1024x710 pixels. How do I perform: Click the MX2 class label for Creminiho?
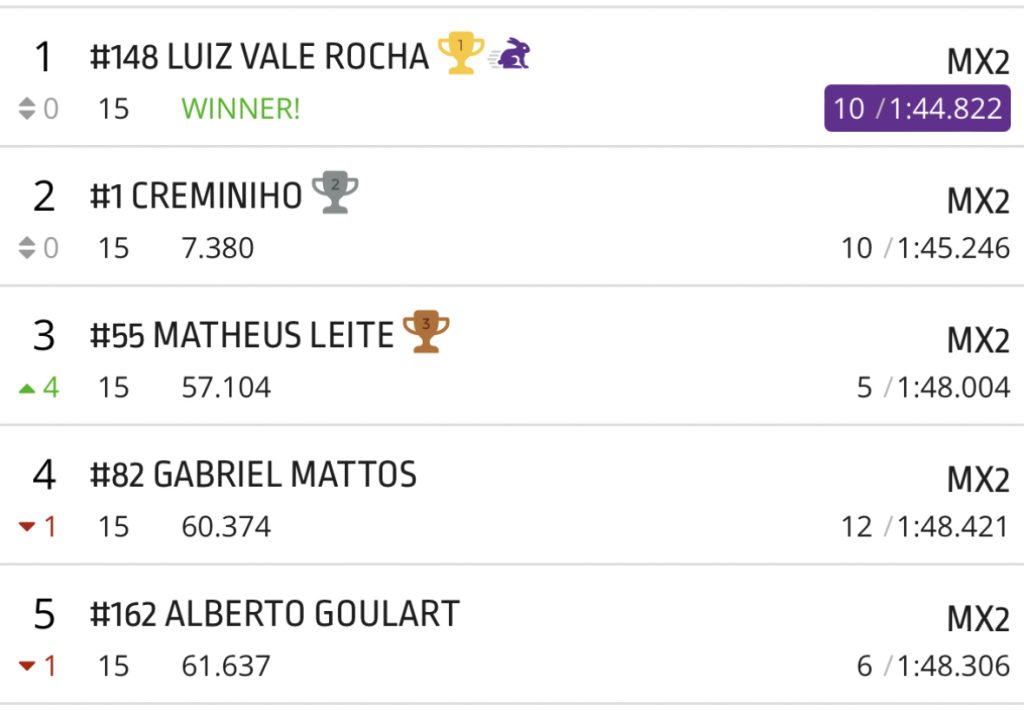pyautogui.click(x=978, y=202)
